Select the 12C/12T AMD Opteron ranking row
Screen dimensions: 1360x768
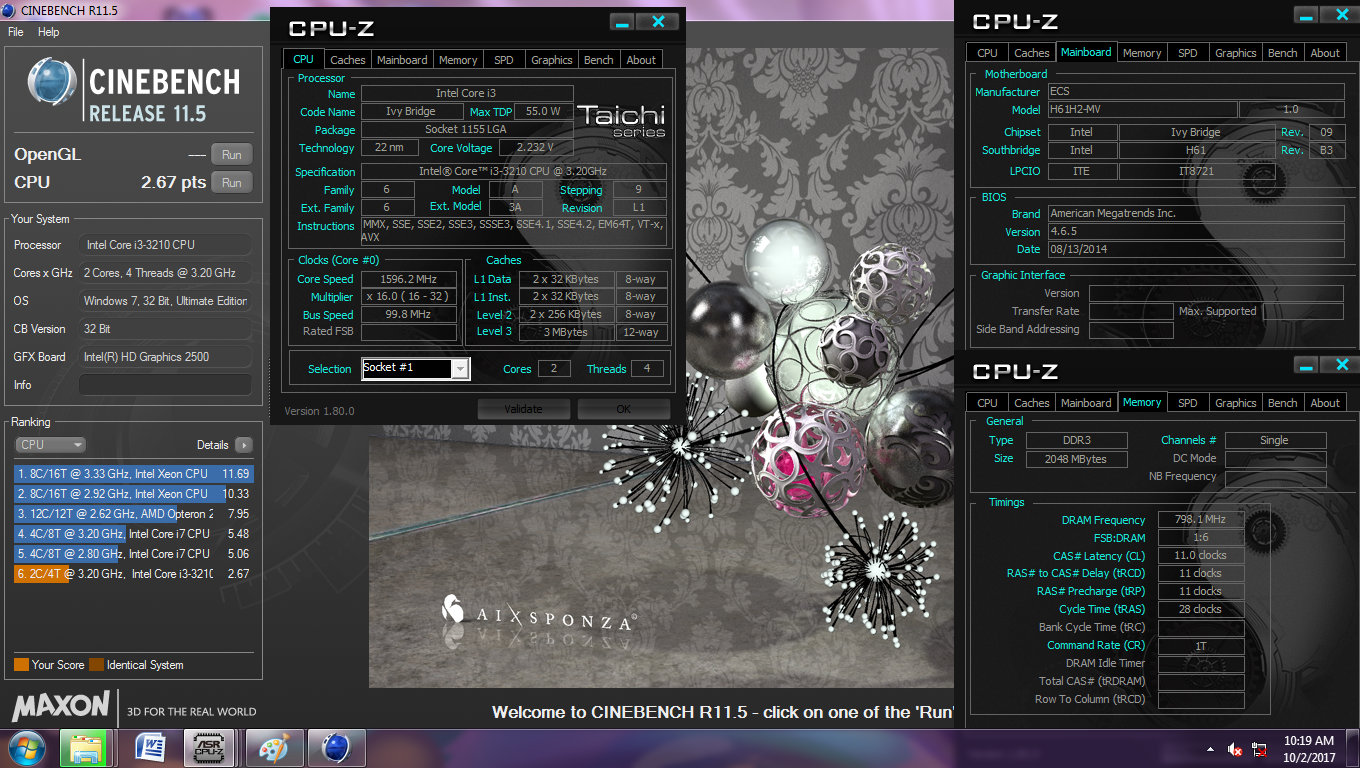tap(134, 514)
